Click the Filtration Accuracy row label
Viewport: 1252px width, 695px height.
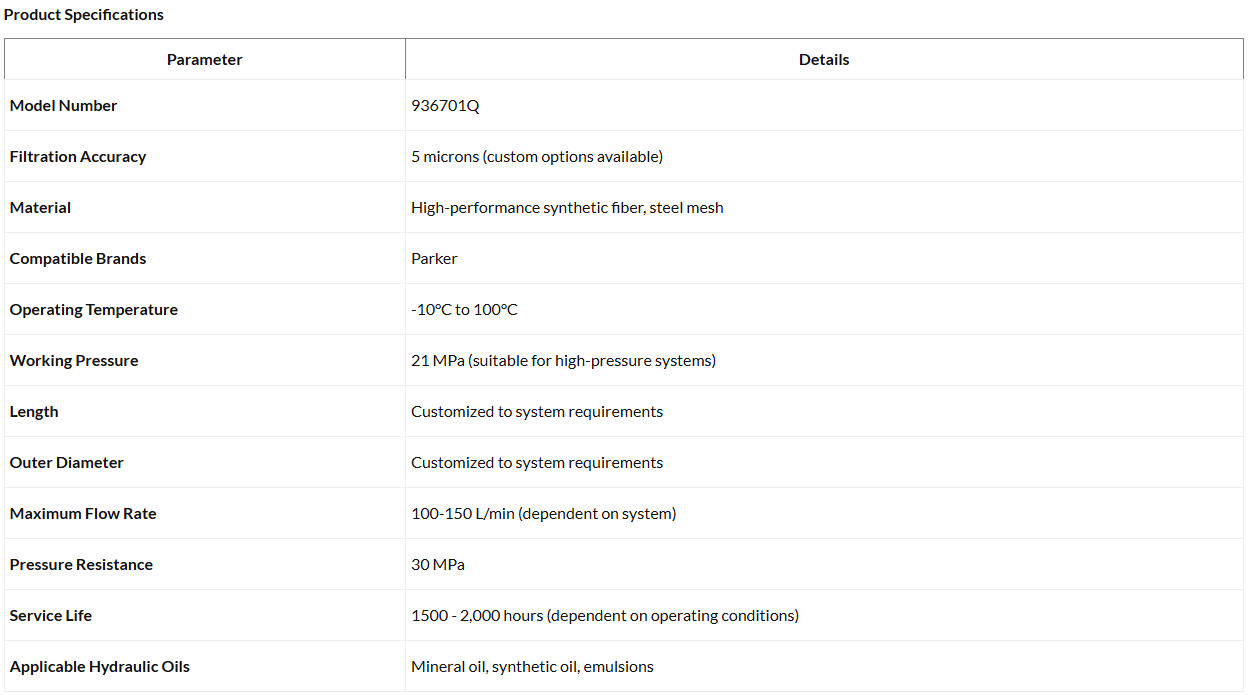78,157
